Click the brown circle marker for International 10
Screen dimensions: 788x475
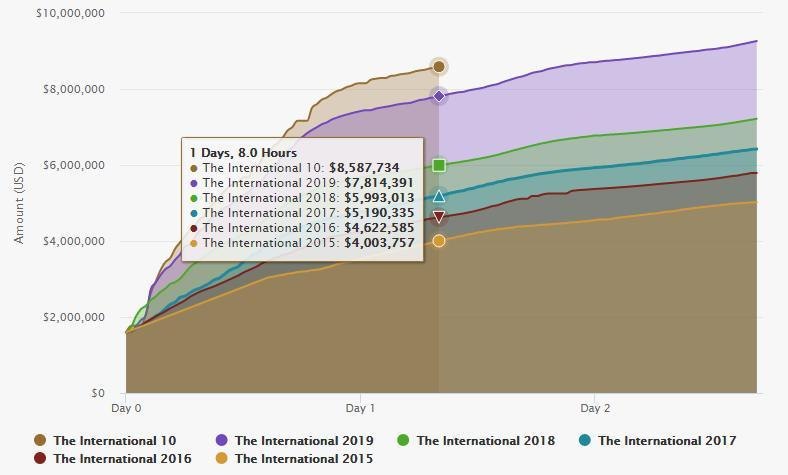tap(439, 66)
